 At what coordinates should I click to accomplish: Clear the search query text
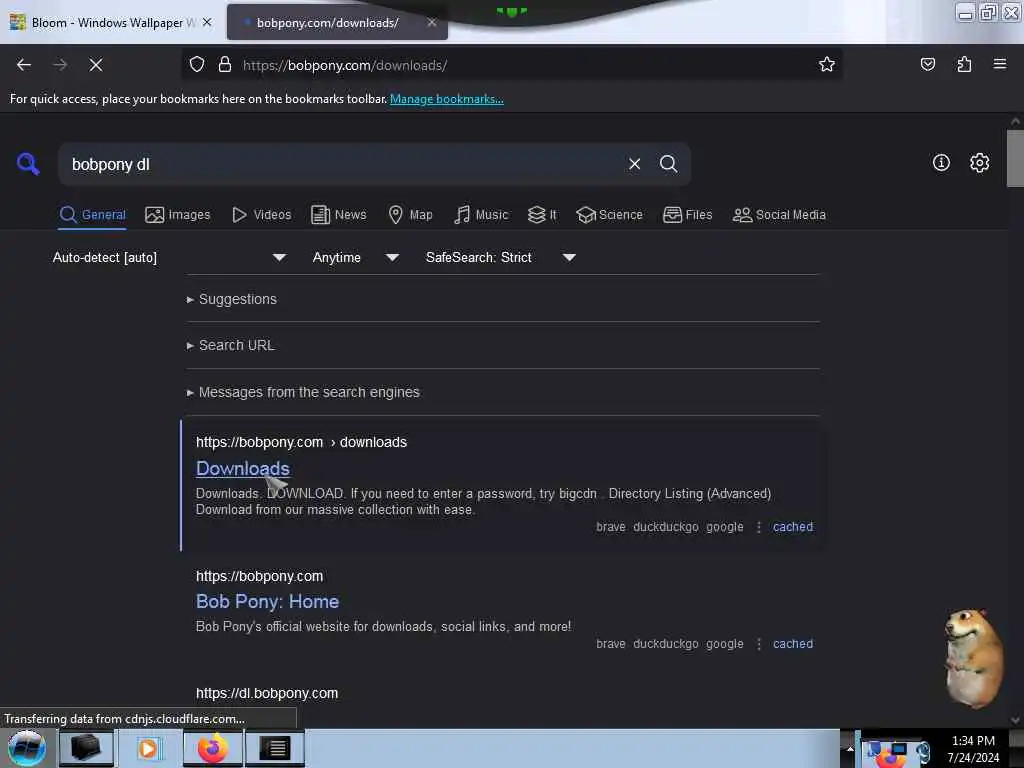(634, 164)
